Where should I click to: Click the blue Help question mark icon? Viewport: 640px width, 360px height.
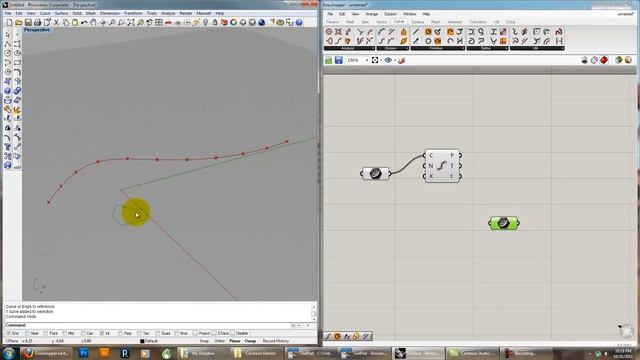tap(299, 22)
